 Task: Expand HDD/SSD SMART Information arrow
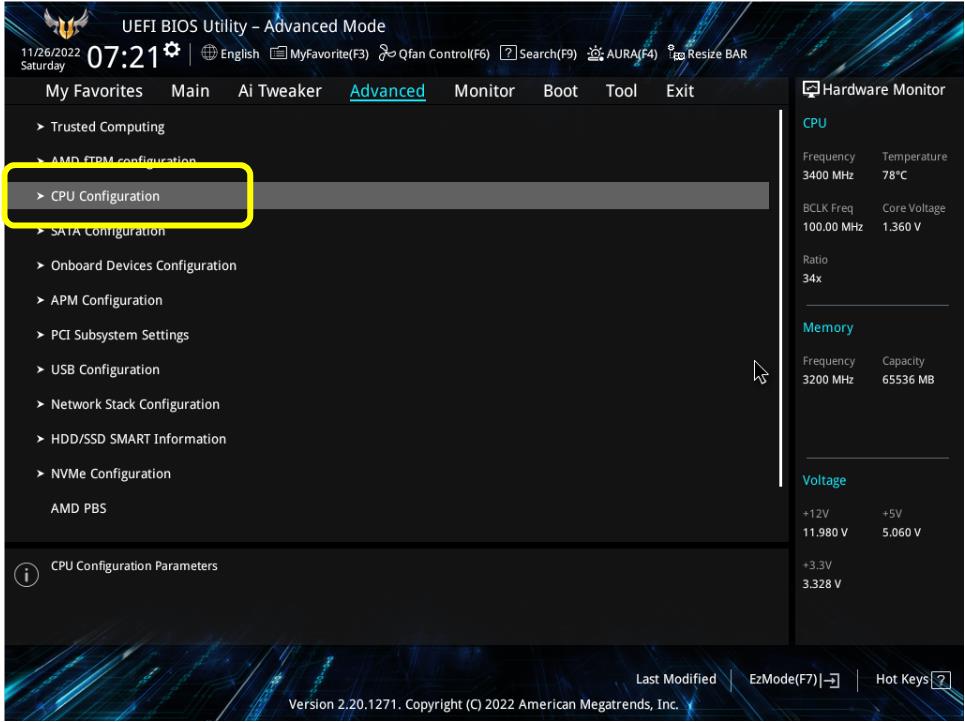40,439
